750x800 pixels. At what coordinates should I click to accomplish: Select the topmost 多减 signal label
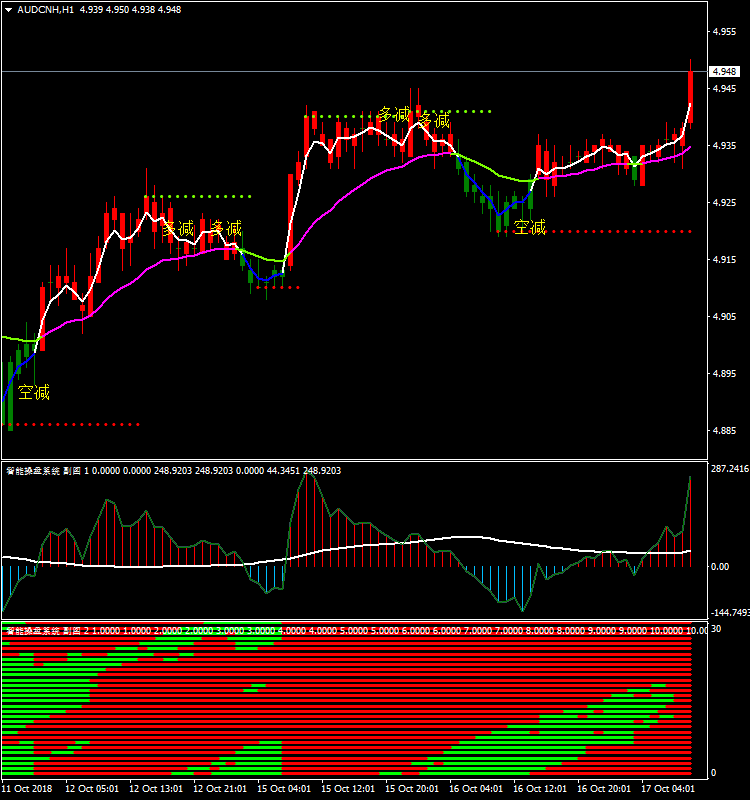(x=394, y=115)
